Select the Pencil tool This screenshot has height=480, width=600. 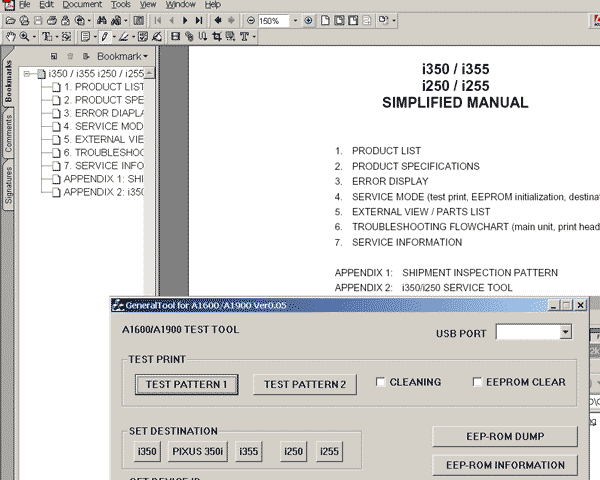(104, 37)
